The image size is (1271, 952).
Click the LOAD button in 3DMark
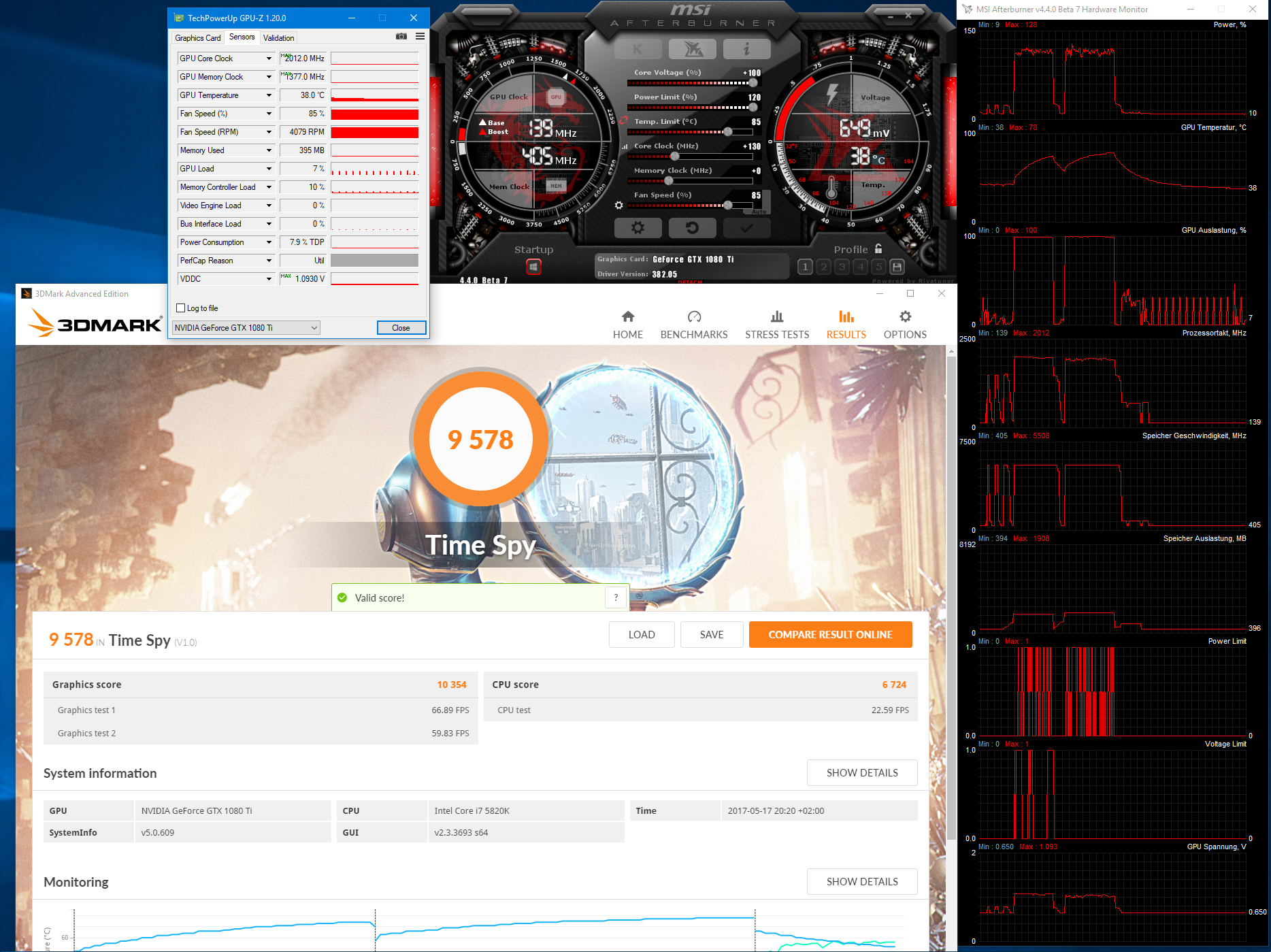click(x=642, y=635)
